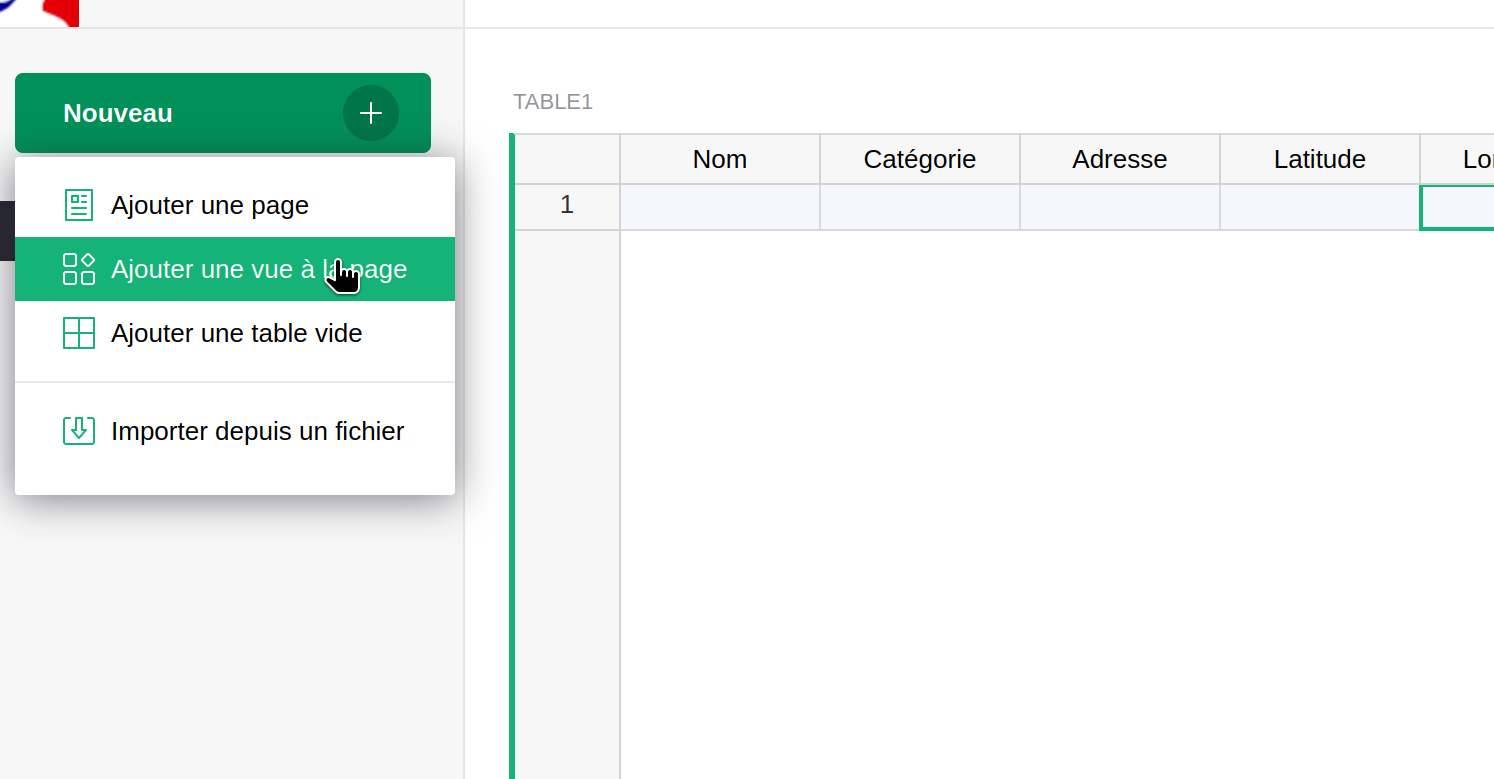Image resolution: width=1494 pixels, height=779 pixels.
Task: Click the import icon beside Importer depuis un fichier
Action: [x=79, y=431]
